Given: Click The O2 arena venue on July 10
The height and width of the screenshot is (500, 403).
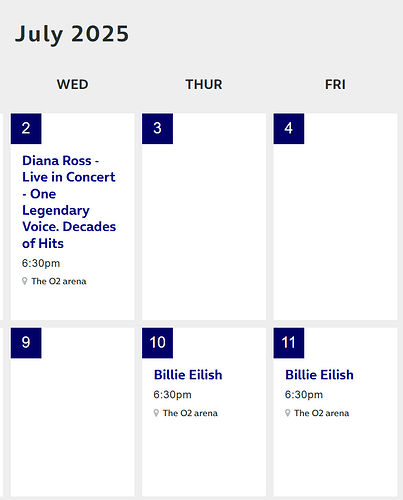Looking at the screenshot, I should [x=190, y=413].
